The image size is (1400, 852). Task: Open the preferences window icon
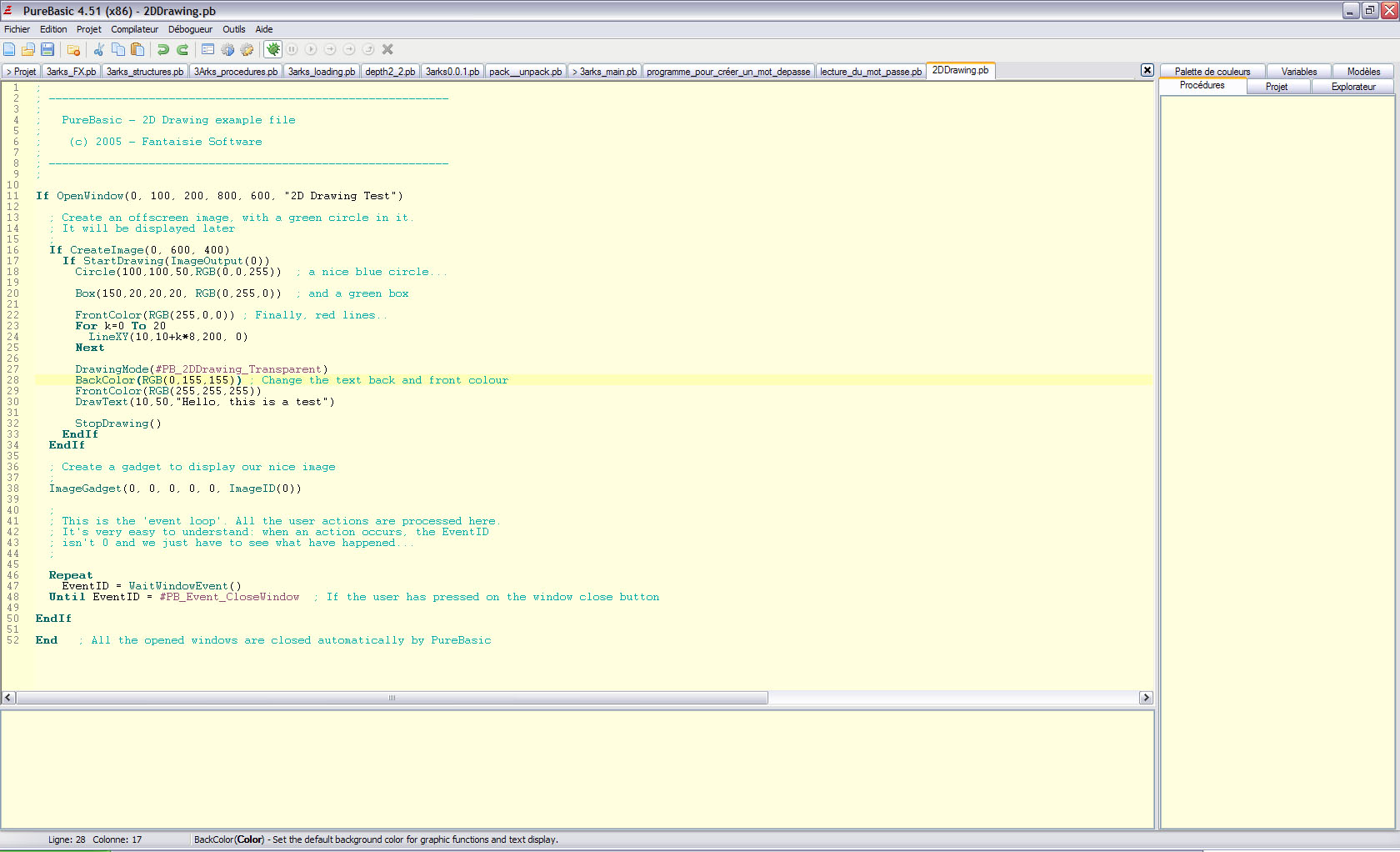pyautogui.click(x=208, y=50)
